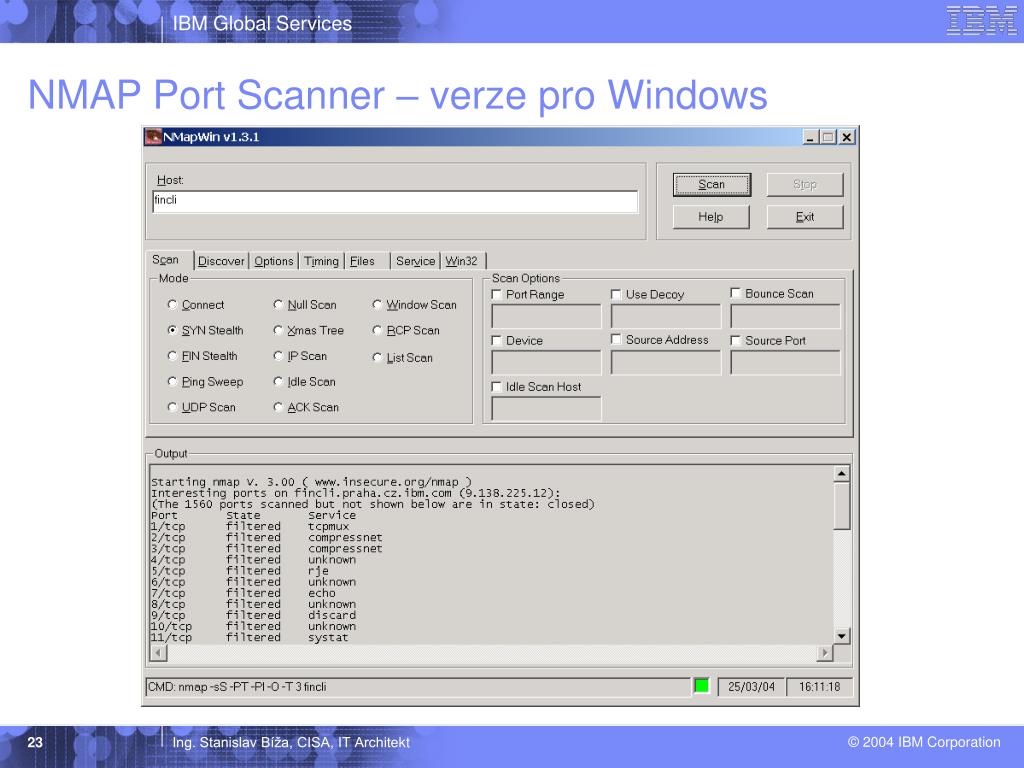
Task: Click the '9/tcp filtered discard' output row
Action: coord(253,615)
